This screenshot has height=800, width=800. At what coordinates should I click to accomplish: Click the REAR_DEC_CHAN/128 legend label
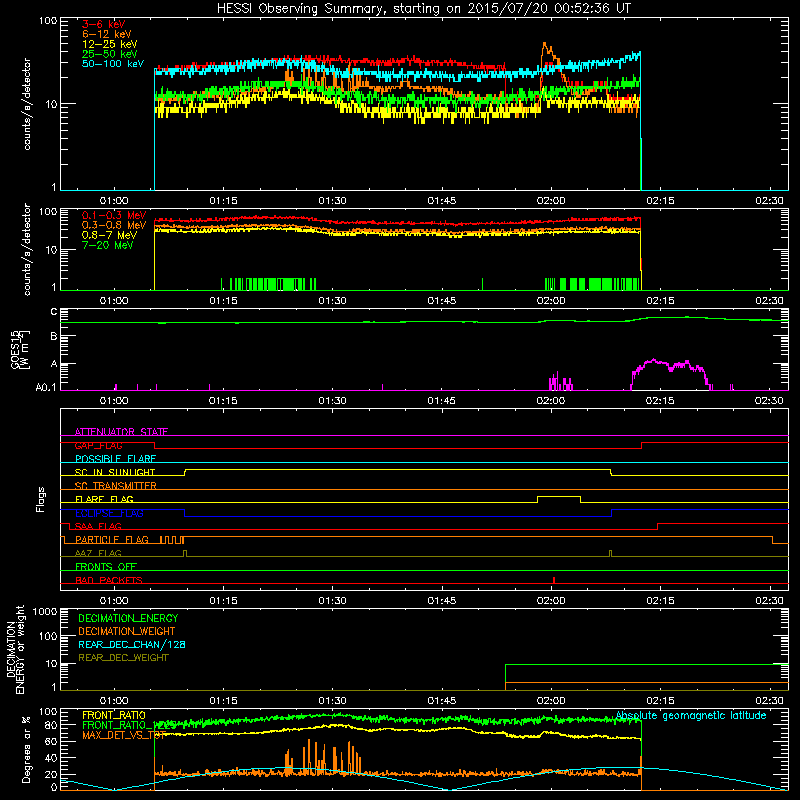(132, 644)
